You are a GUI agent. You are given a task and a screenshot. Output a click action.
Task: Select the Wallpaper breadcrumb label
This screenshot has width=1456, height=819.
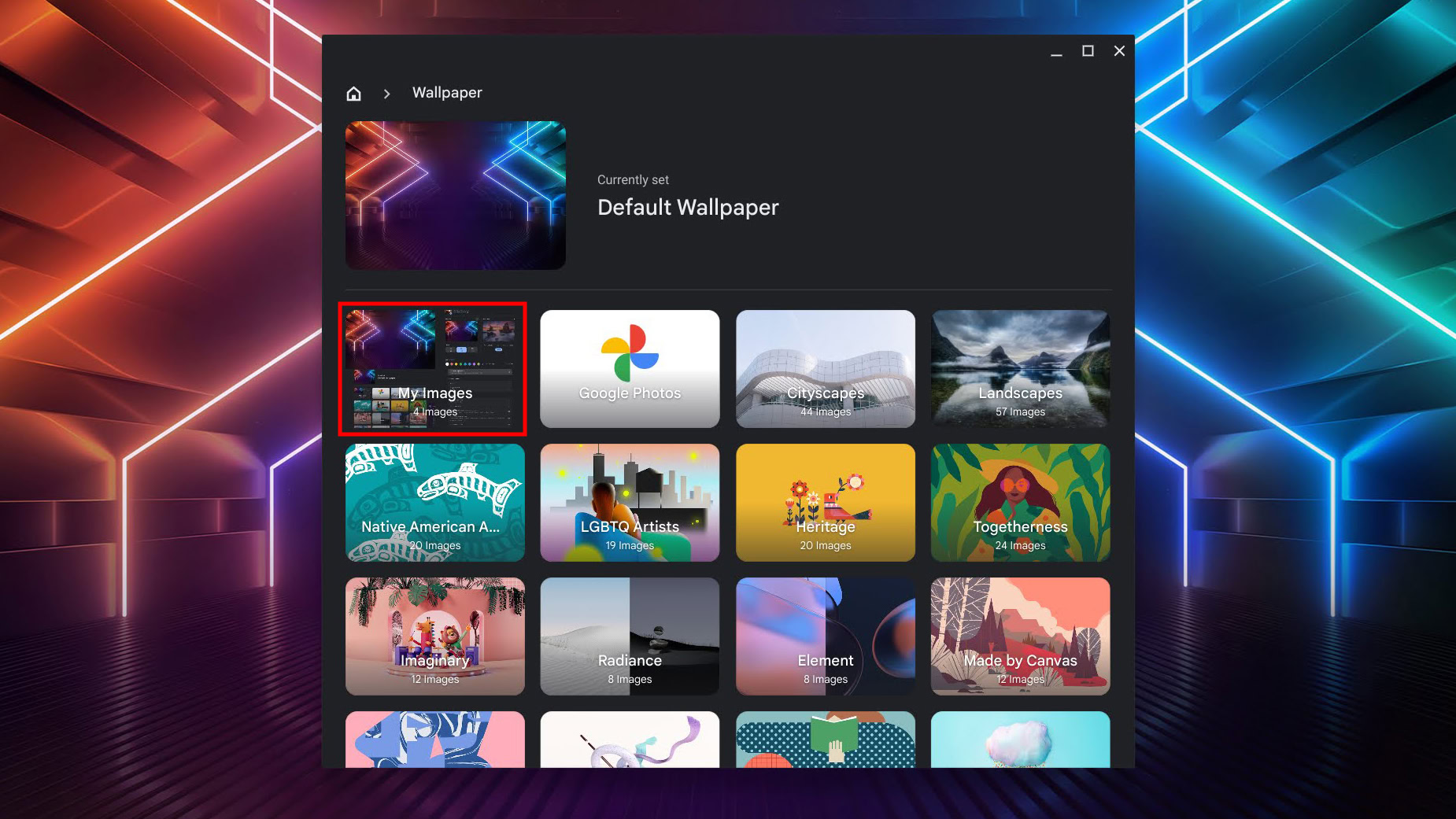tap(447, 93)
